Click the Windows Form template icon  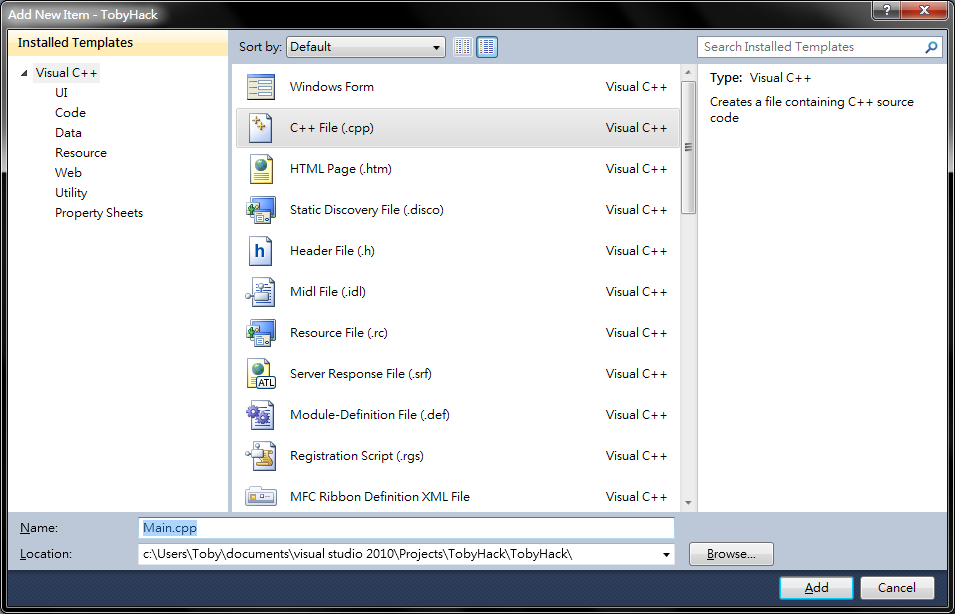[261, 86]
